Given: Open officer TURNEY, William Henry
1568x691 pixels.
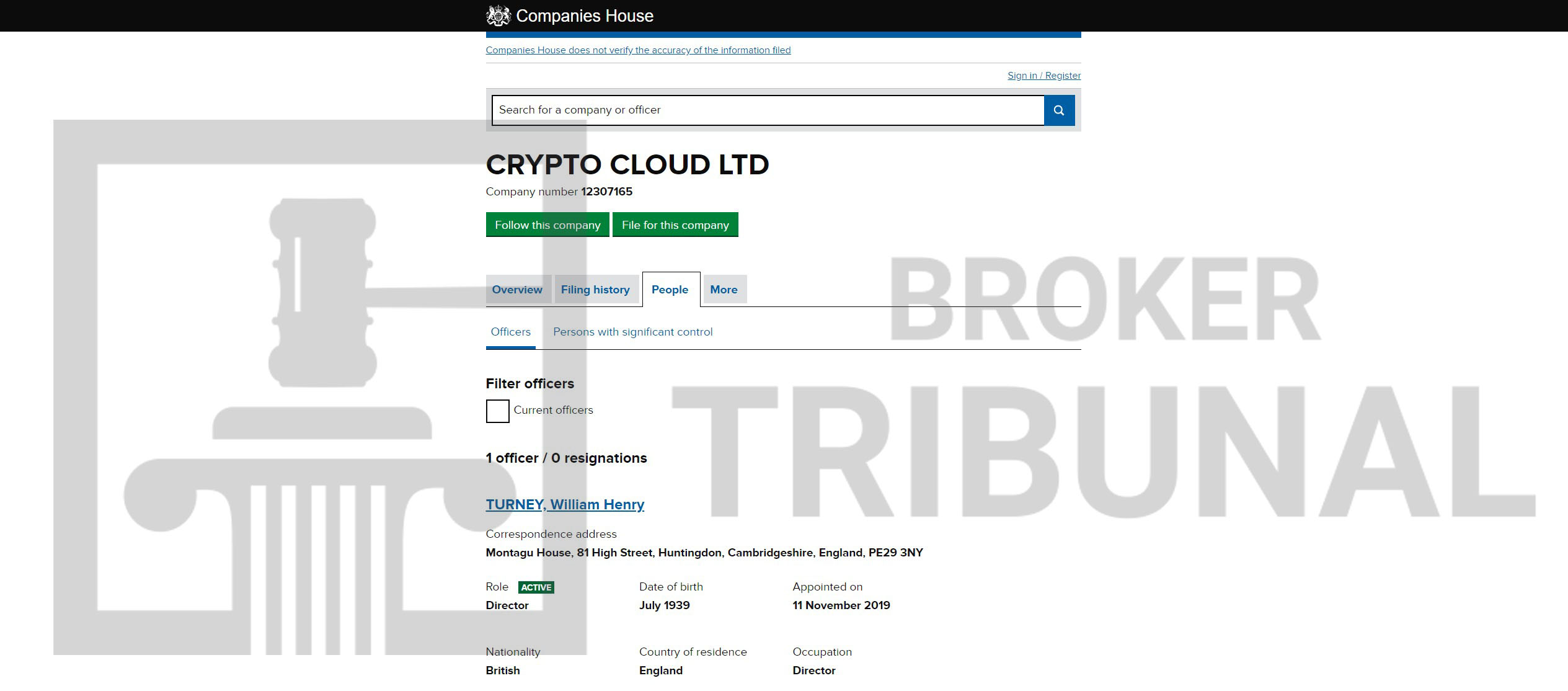Looking at the screenshot, I should [565, 504].
